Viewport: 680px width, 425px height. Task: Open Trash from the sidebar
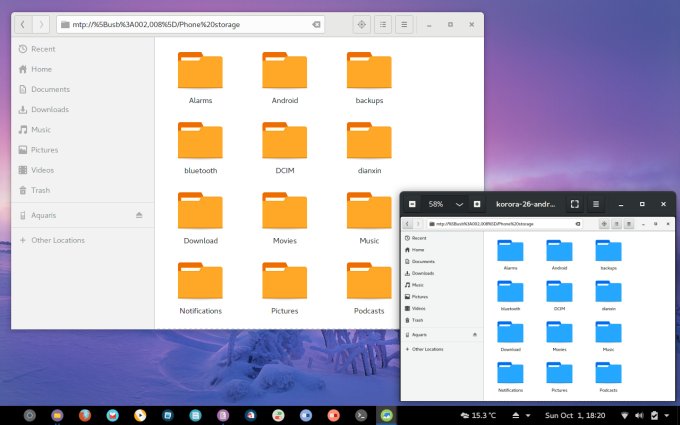coord(40,190)
